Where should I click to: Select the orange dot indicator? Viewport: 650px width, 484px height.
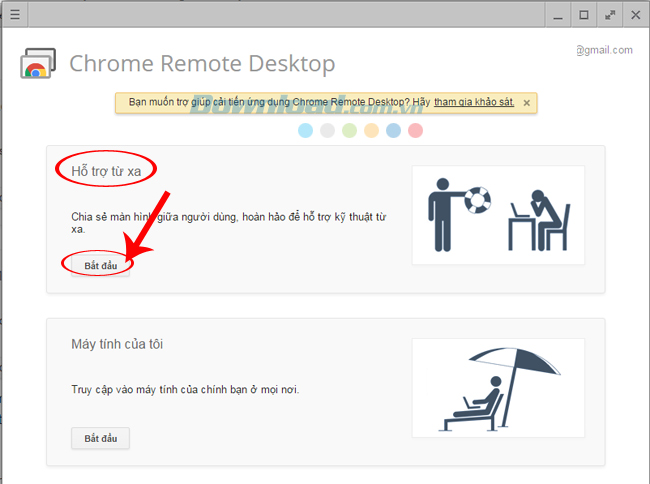tap(371, 130)
